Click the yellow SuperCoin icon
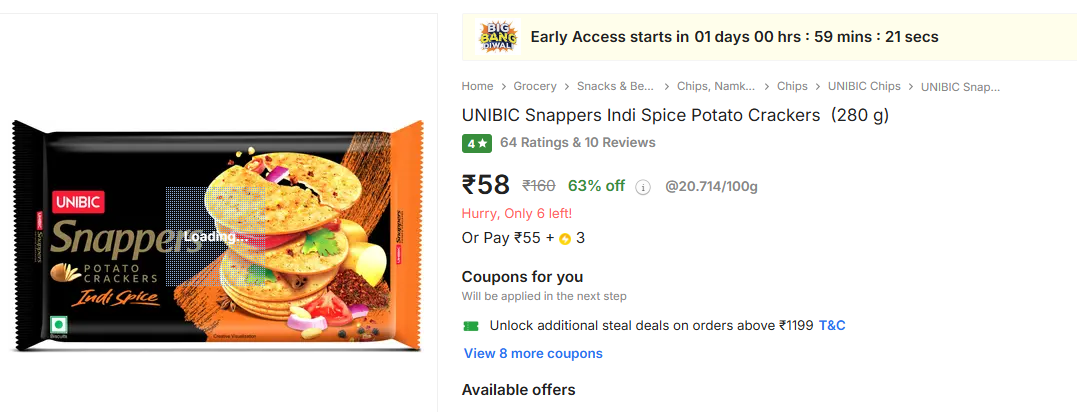The height and width of the screenshot is (412, 1077). [x=565, y=239]
